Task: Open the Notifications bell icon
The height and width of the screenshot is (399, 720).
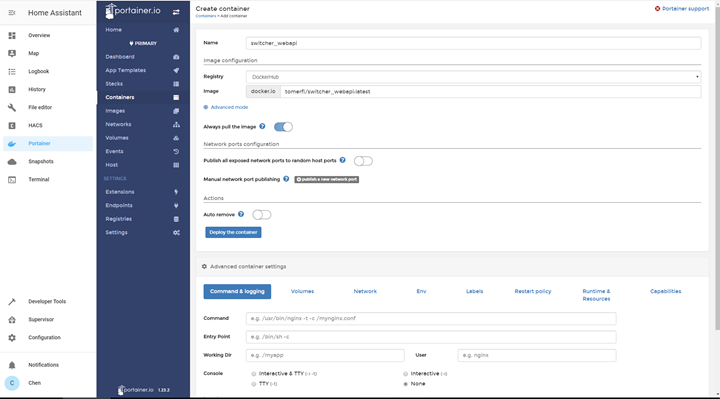Action: [12, 365]
